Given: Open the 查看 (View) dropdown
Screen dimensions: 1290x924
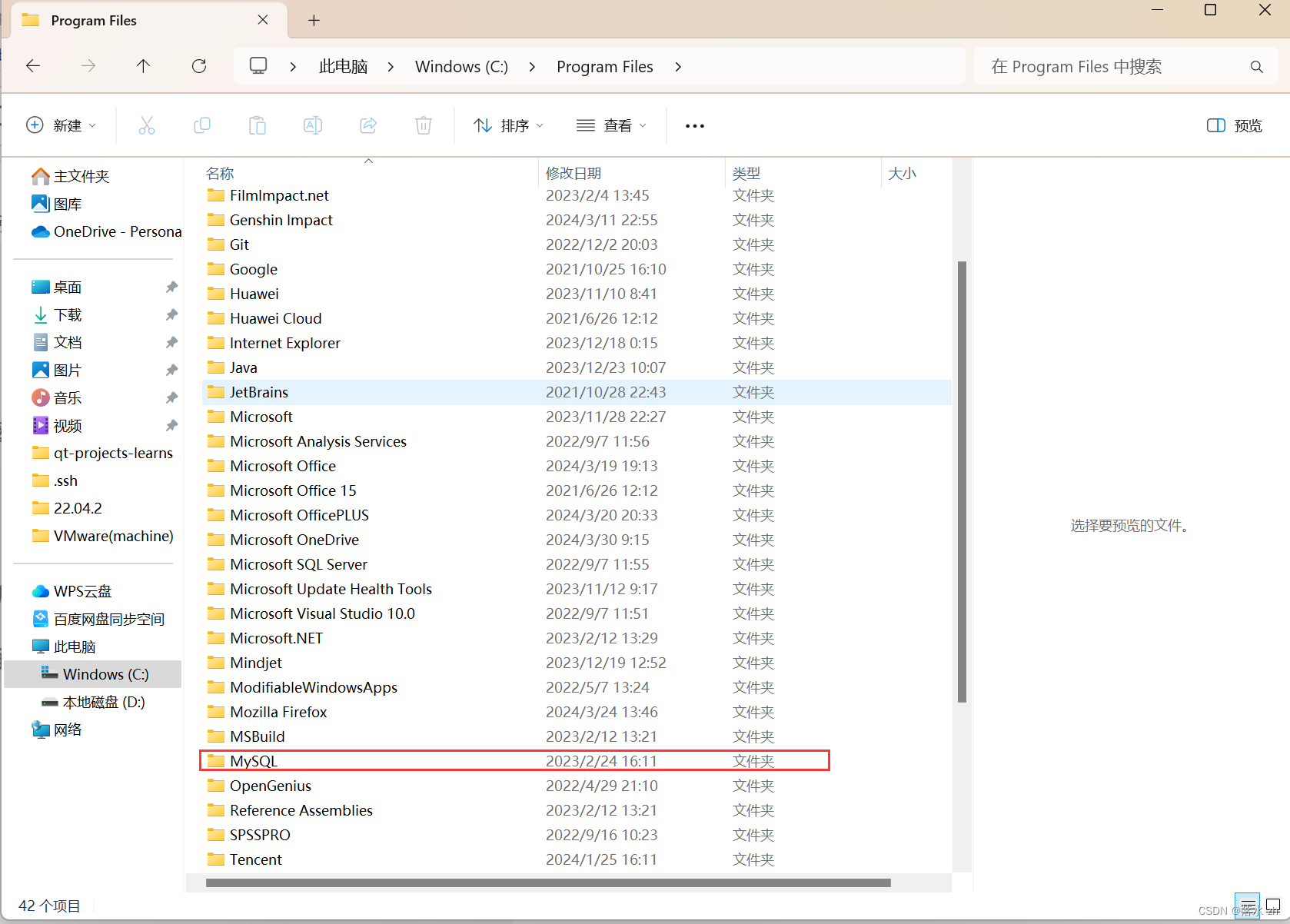Looking at the screenshot, I should point(611,125).
